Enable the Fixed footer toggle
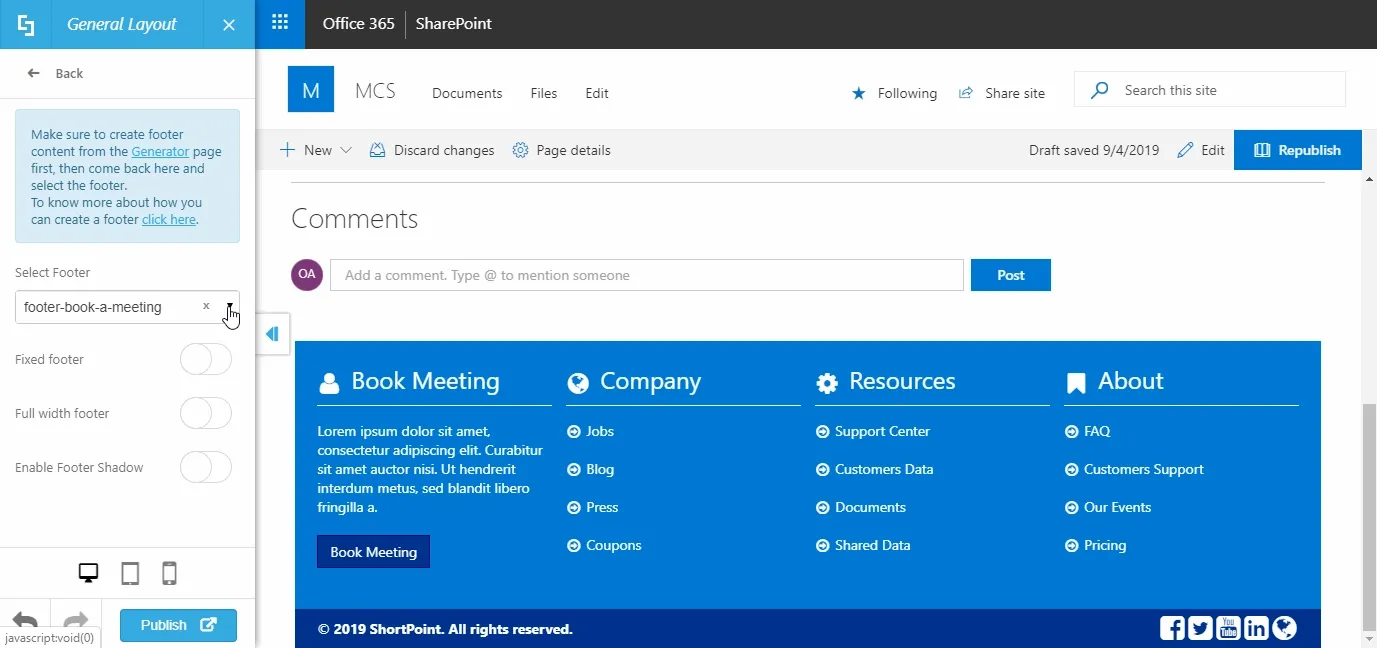The height and width of the screenshot is (648, 1377). [x=205, y=359]
